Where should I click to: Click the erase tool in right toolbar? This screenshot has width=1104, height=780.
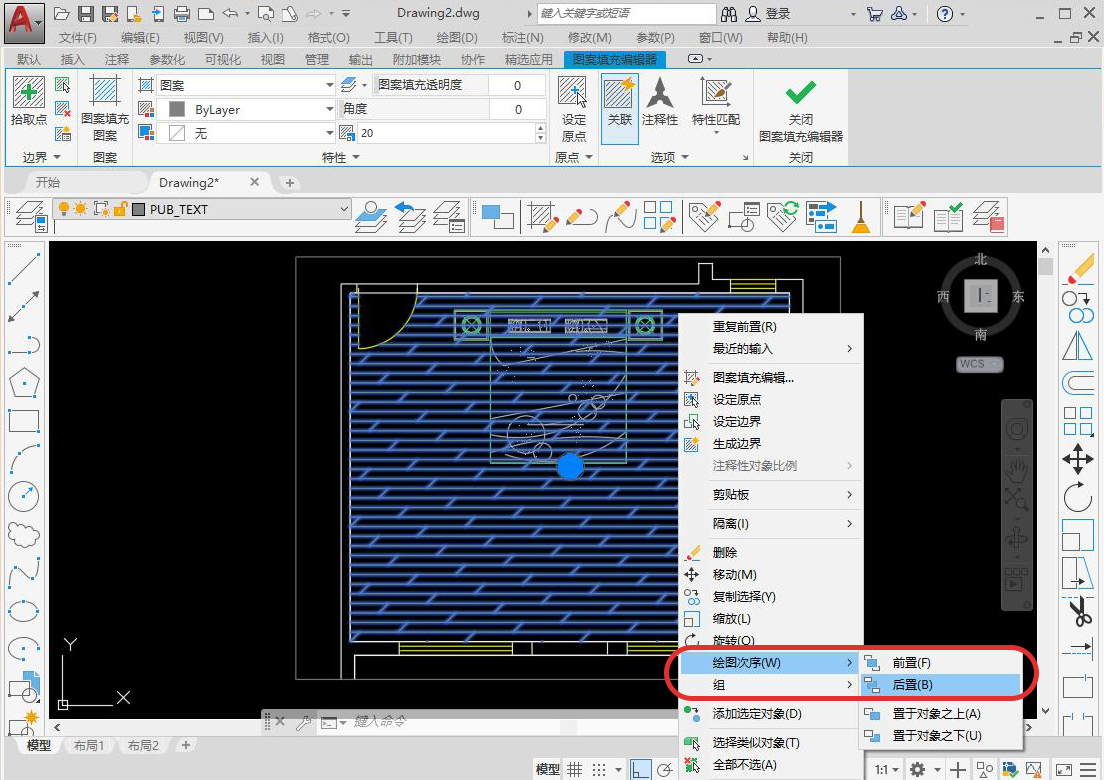(x=1079, y=269)
